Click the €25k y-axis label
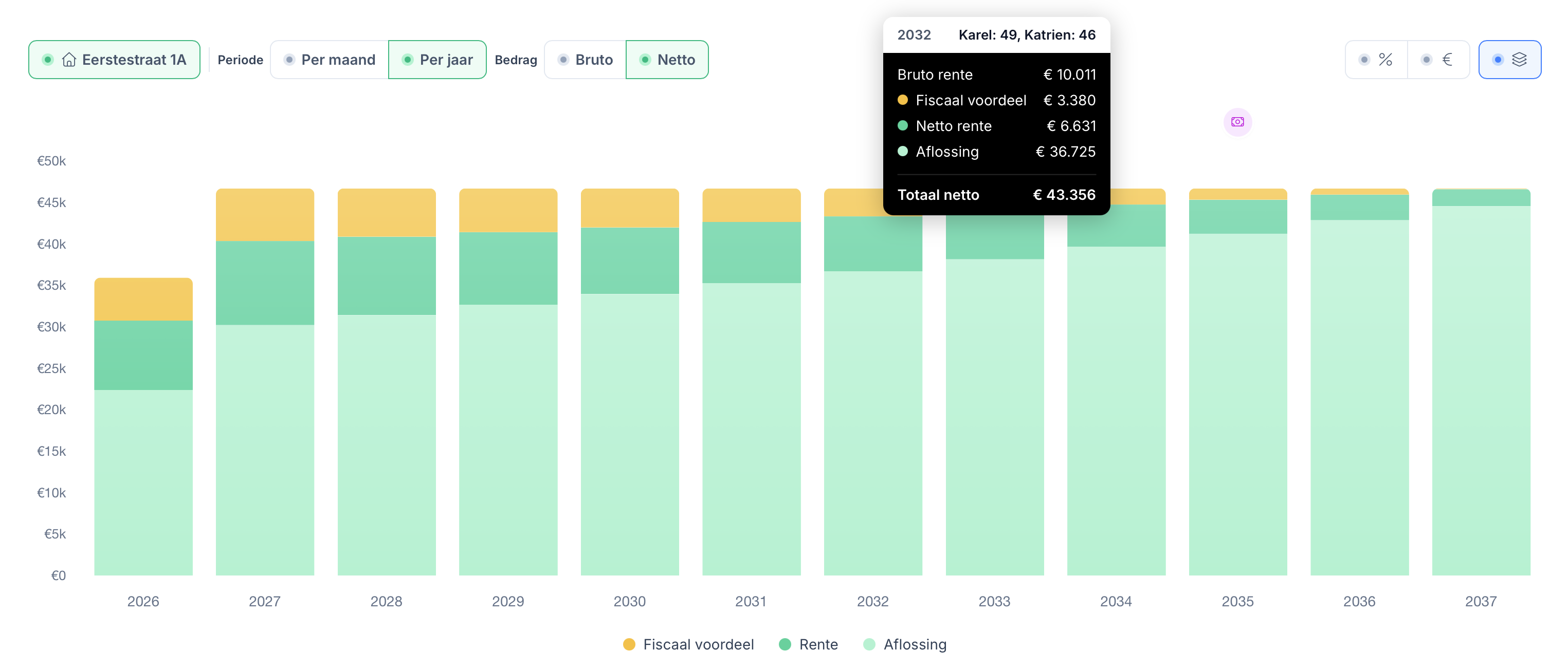Viewport: 1568px width, 669px height. pos(51,368)
